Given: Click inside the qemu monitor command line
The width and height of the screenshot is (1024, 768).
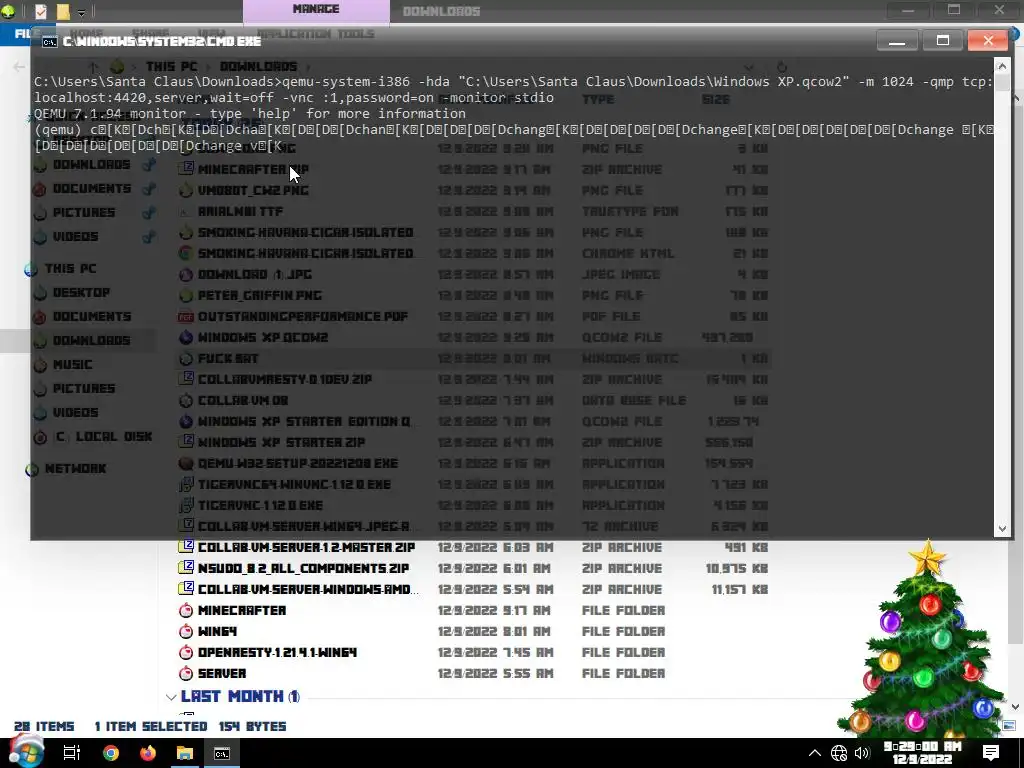Looking at the screenshot, I should pyautogui.click(x=513, y=137).
